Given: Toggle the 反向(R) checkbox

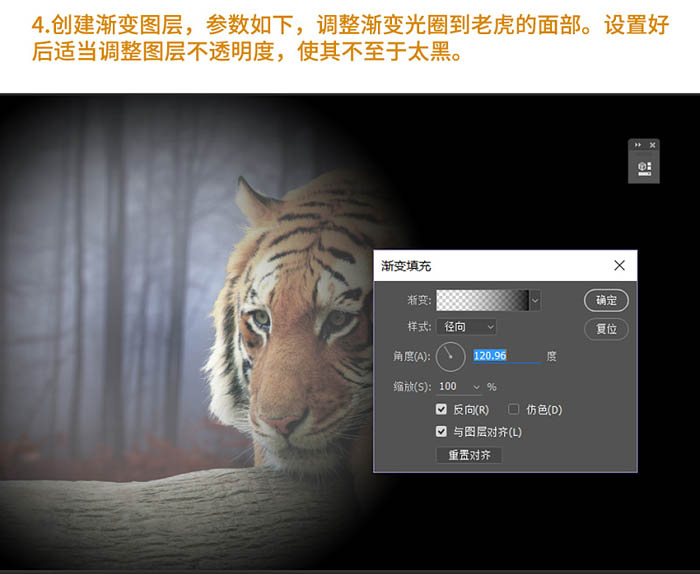Looking at the screenshot, I should click(441, 409).
